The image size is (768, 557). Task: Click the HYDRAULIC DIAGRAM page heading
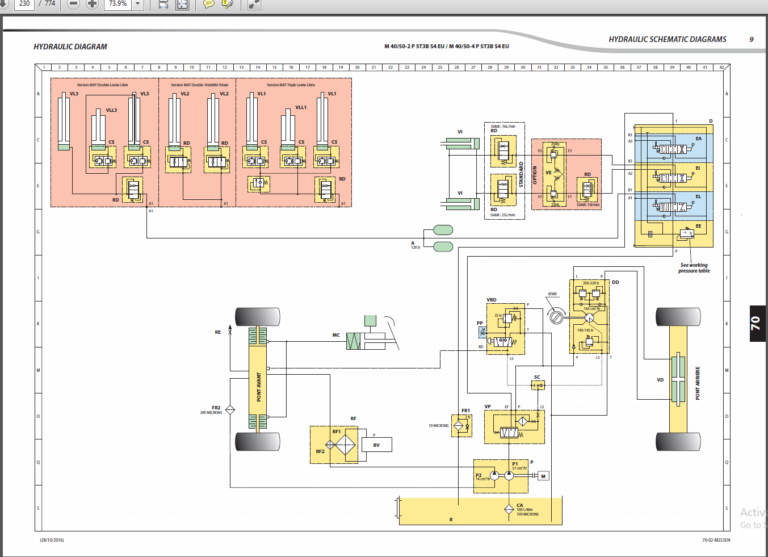[70, 46]
